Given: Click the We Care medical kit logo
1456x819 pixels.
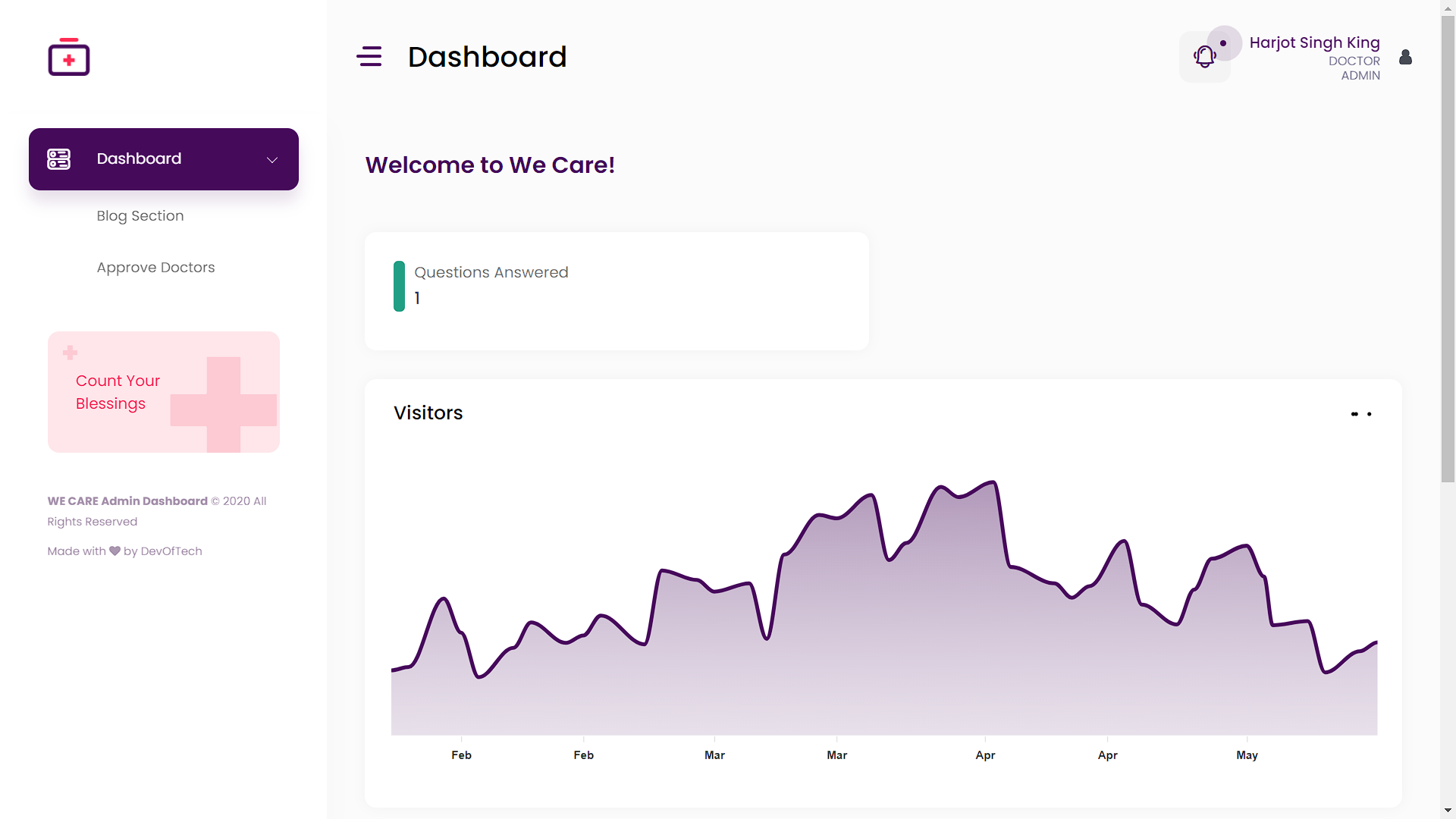Looking at the screenshot, I should [x=69, y=57].
